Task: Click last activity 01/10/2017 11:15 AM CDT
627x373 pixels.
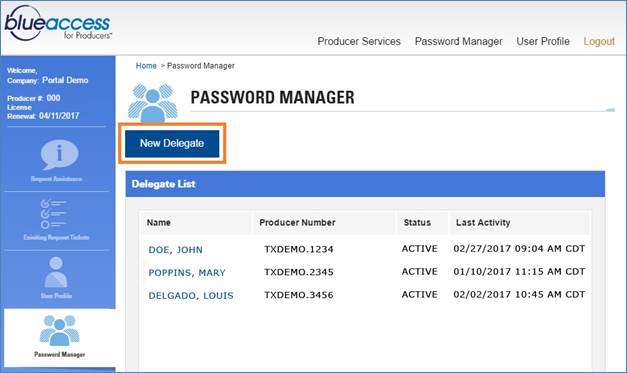Action: (519, 271)
